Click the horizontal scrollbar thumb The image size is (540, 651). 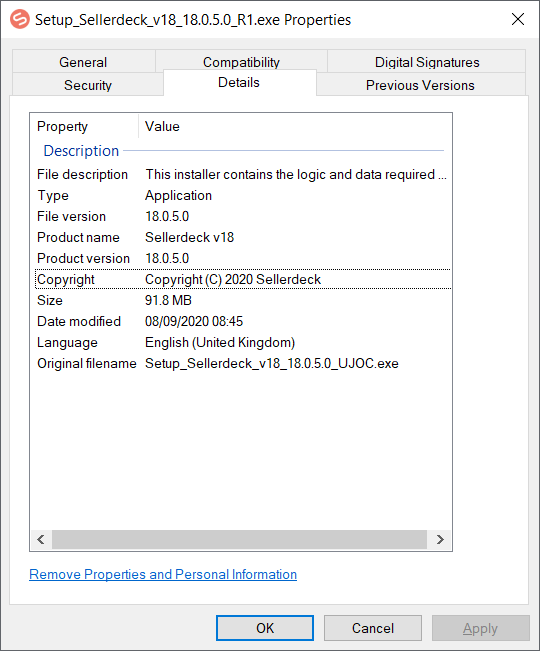pos(239,539)
